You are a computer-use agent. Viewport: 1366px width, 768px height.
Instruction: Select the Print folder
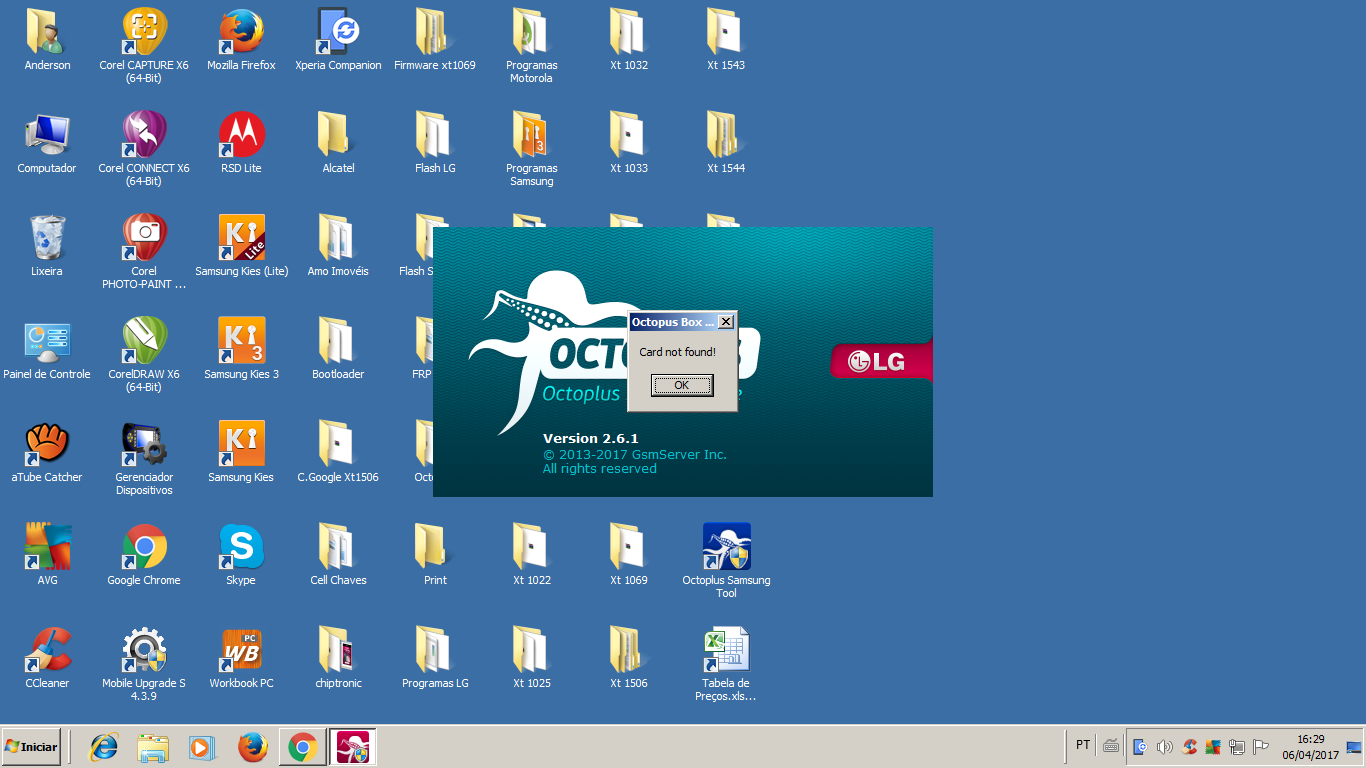click(435, 555)
